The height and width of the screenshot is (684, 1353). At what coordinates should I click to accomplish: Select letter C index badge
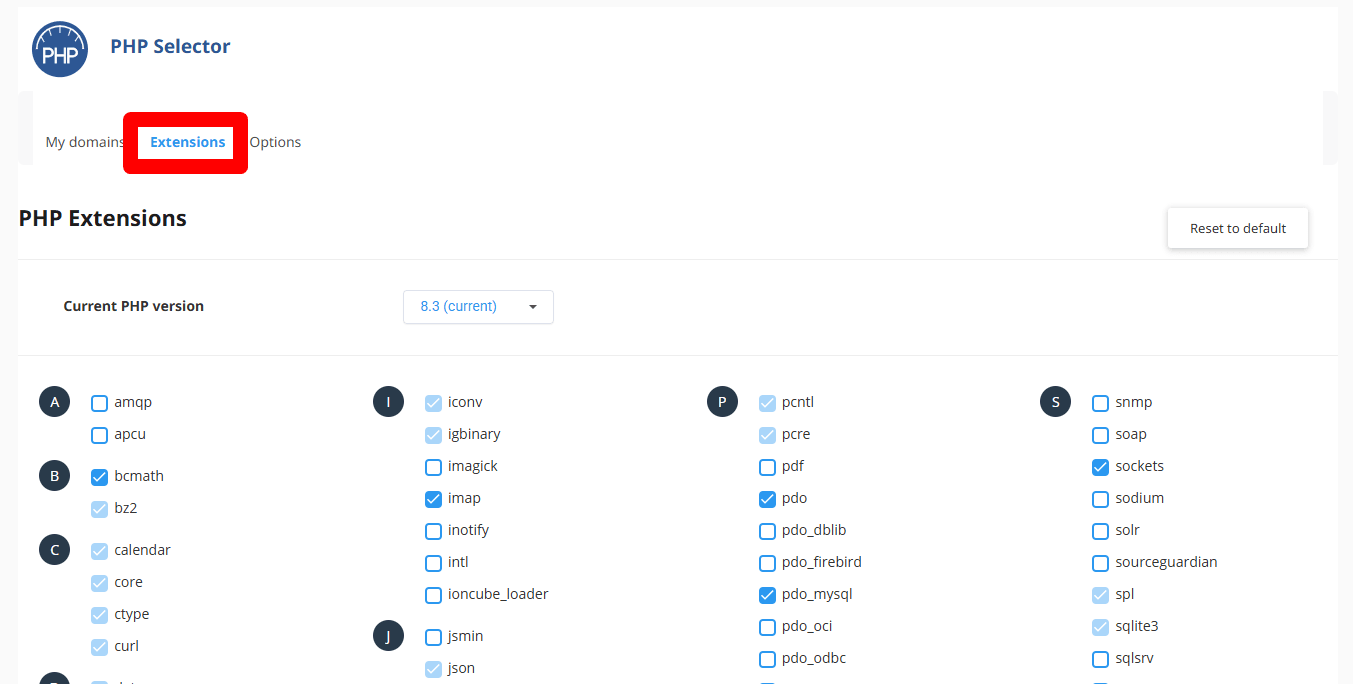pyautogui.click(x=55, y=550)
